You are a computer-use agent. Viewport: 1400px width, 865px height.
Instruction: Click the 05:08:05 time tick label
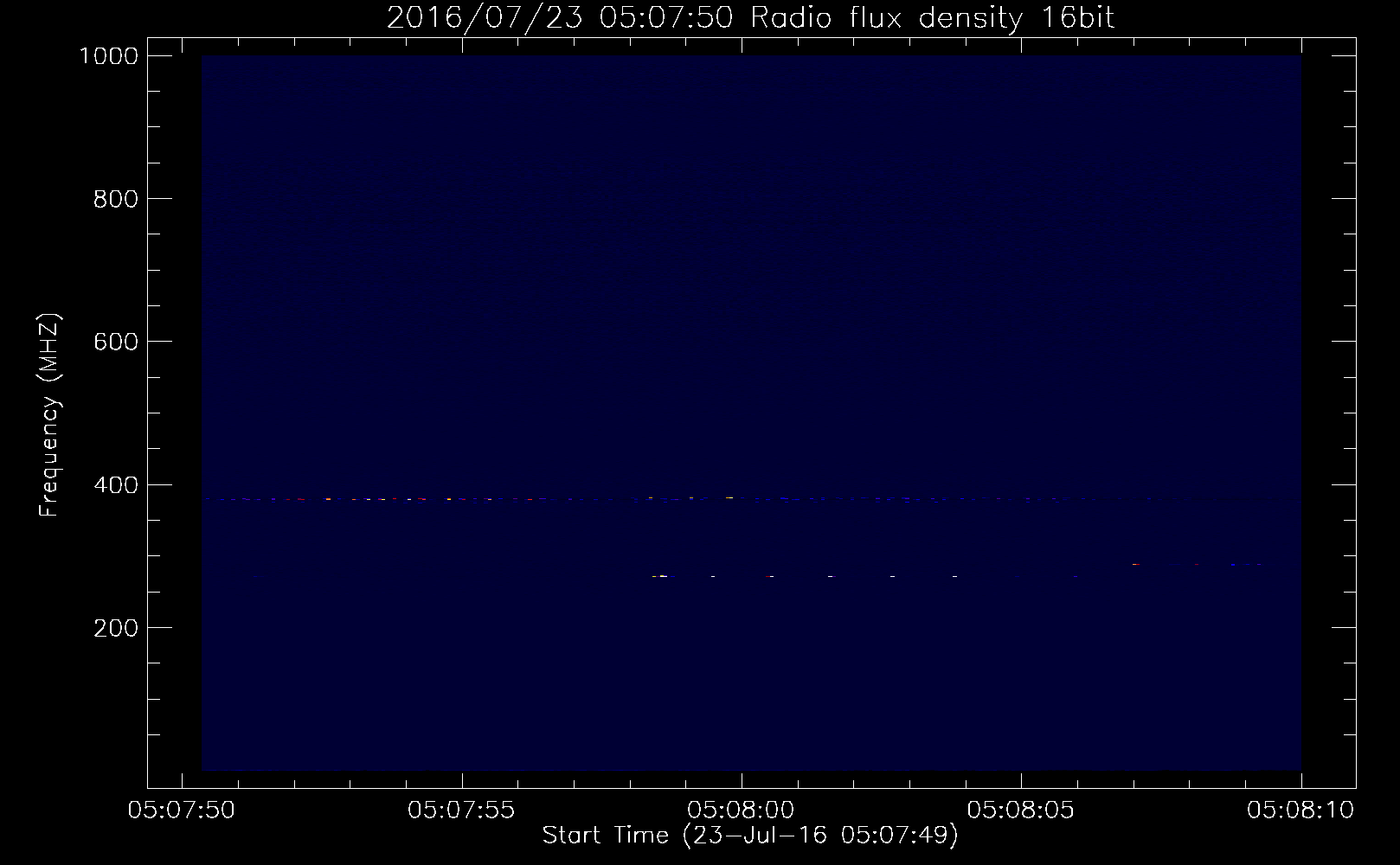coord(1021,811)
